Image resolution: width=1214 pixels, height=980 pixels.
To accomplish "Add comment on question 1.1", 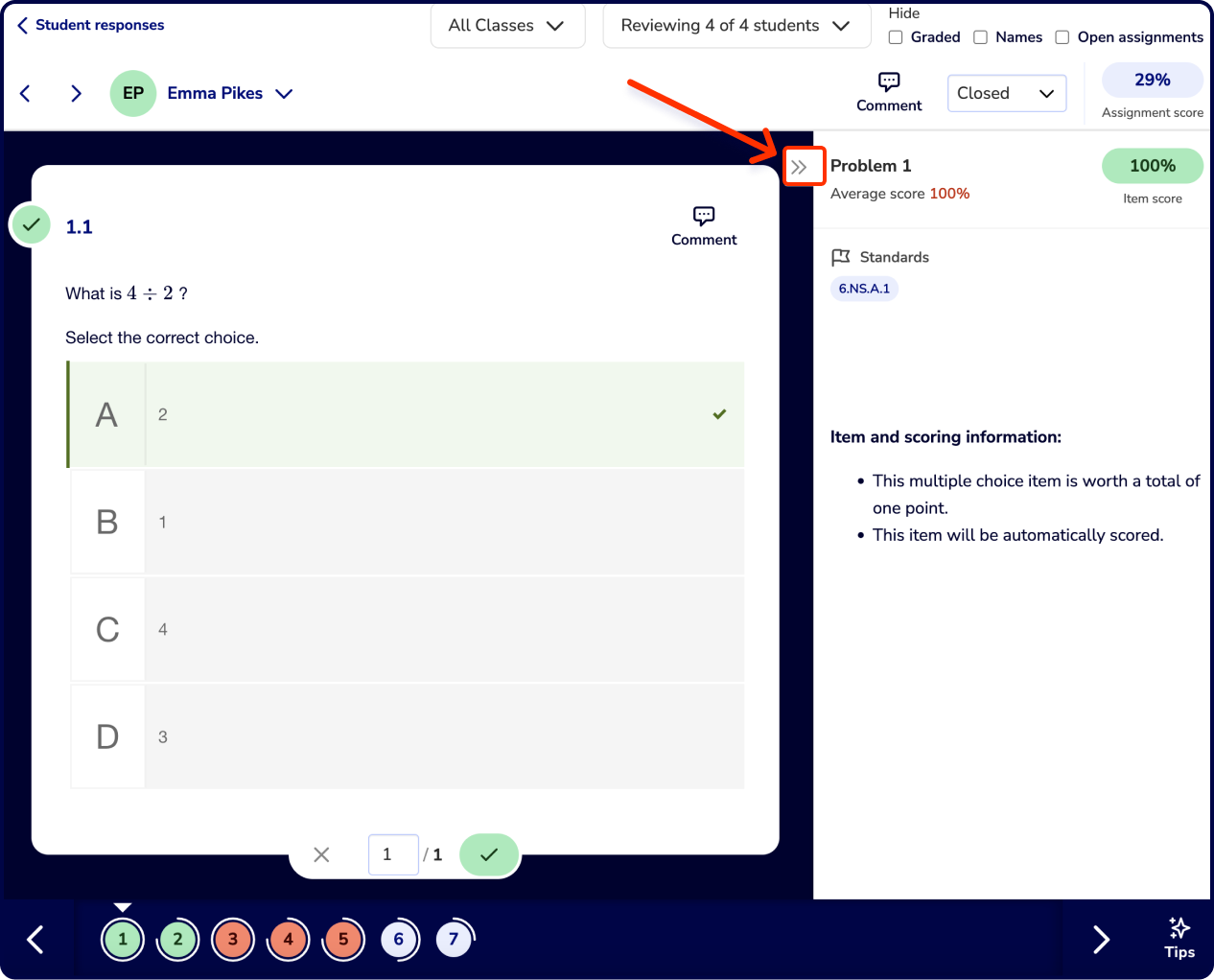I will point(704,226).
